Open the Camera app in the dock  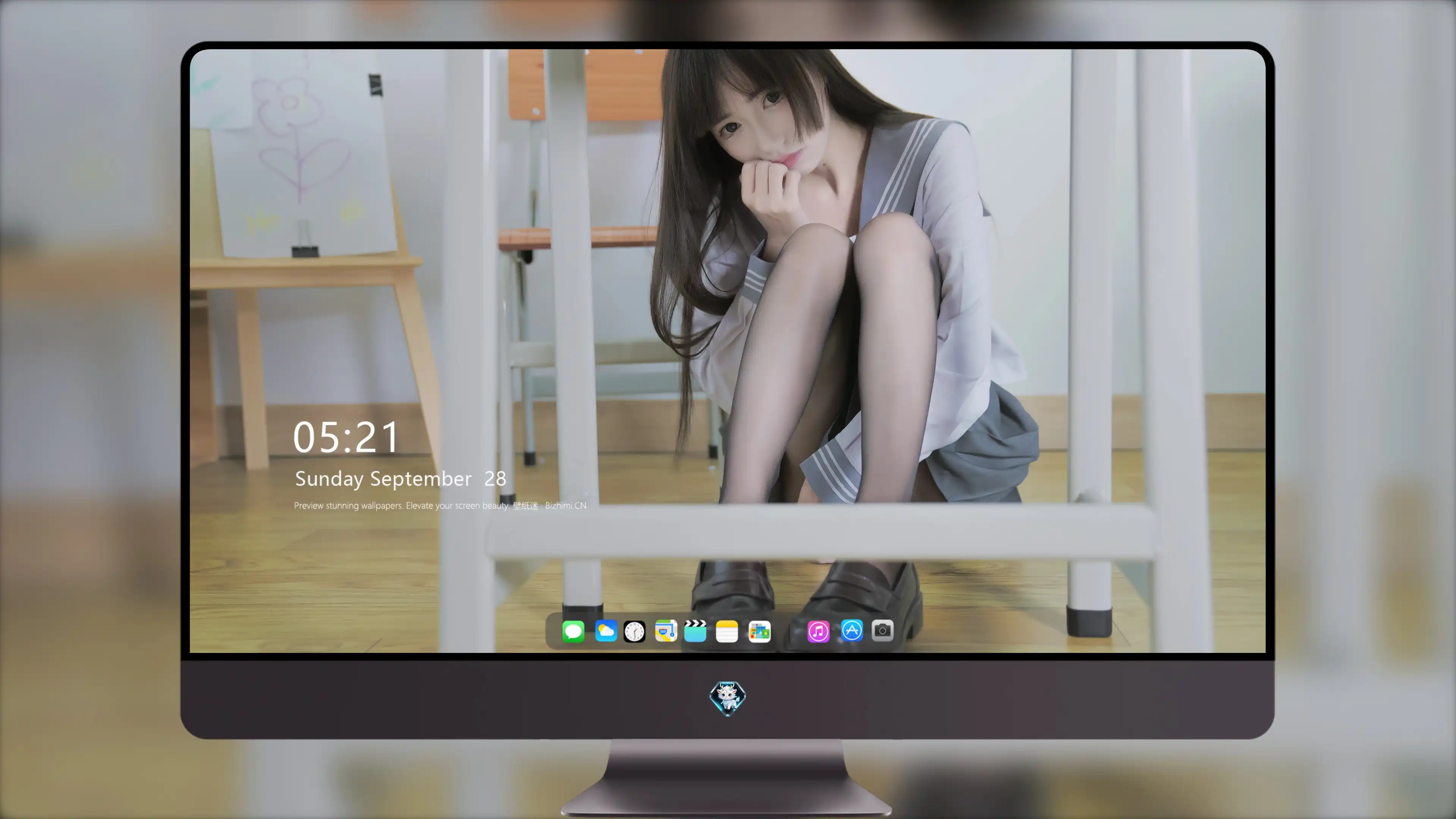[882, 631]
